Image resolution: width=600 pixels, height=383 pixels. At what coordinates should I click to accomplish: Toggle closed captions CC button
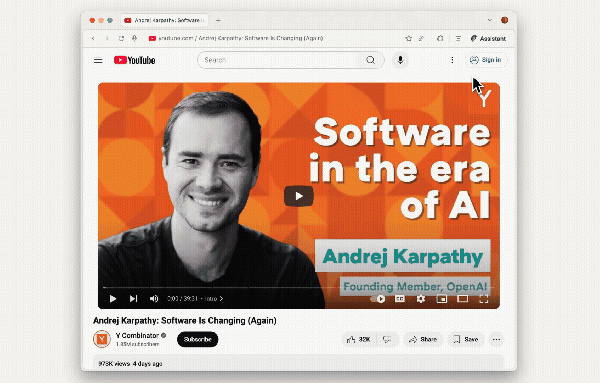click(399, 299)
